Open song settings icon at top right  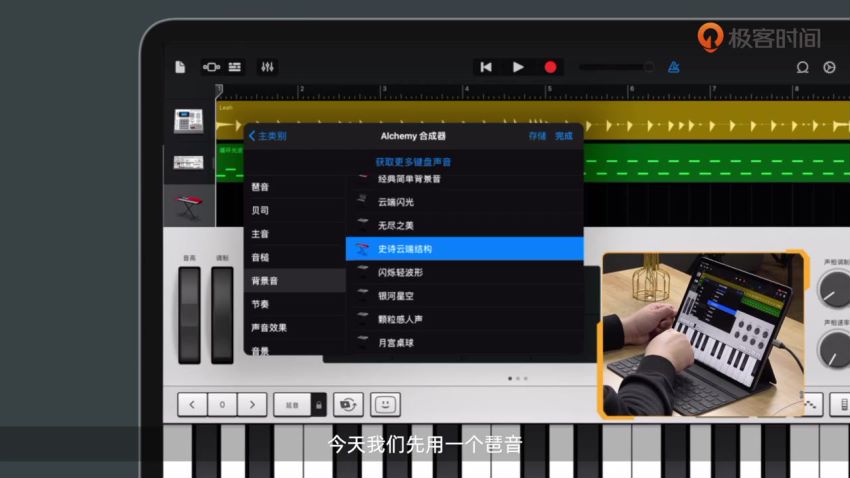pyautogui.click(x=829, y=67)
